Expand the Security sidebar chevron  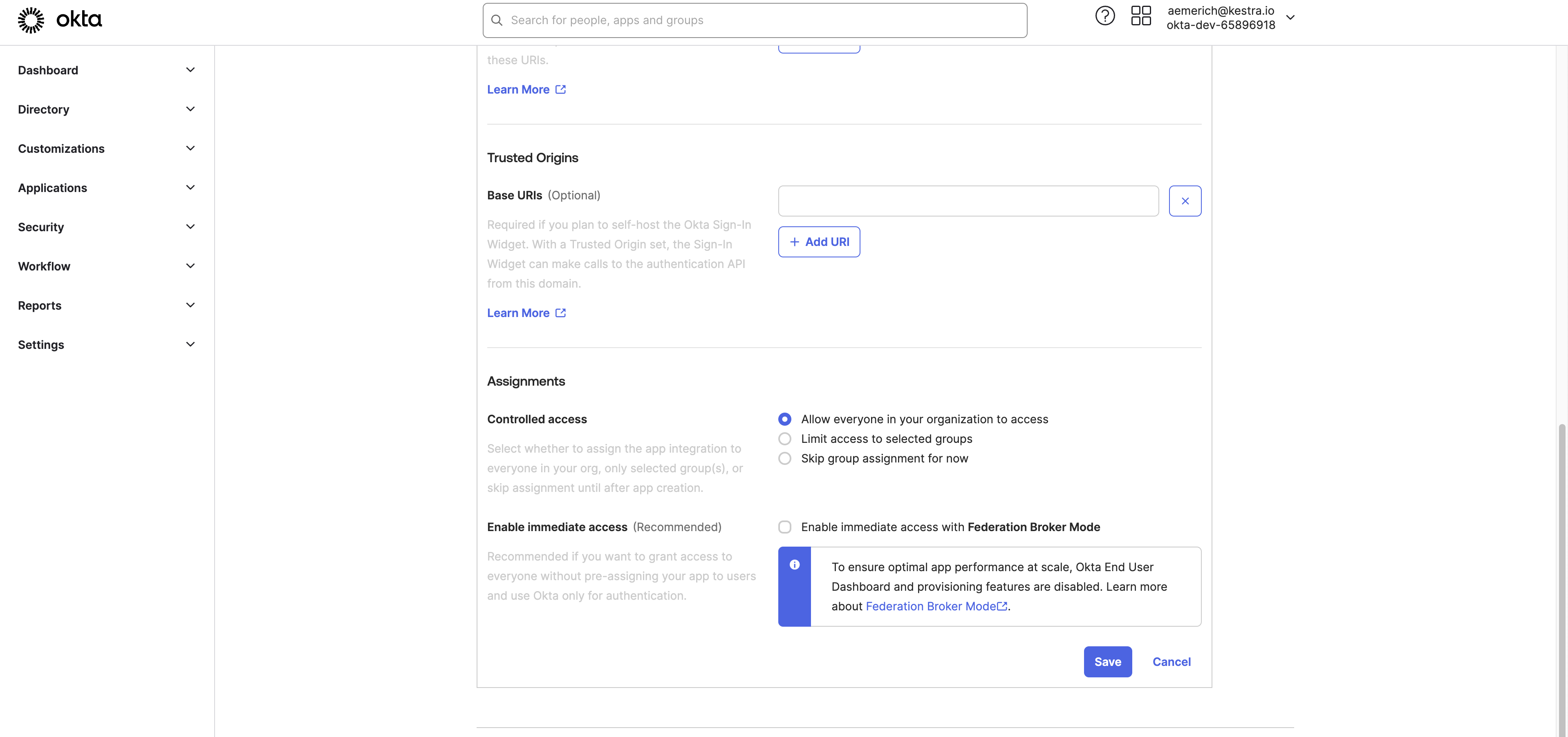190,227
